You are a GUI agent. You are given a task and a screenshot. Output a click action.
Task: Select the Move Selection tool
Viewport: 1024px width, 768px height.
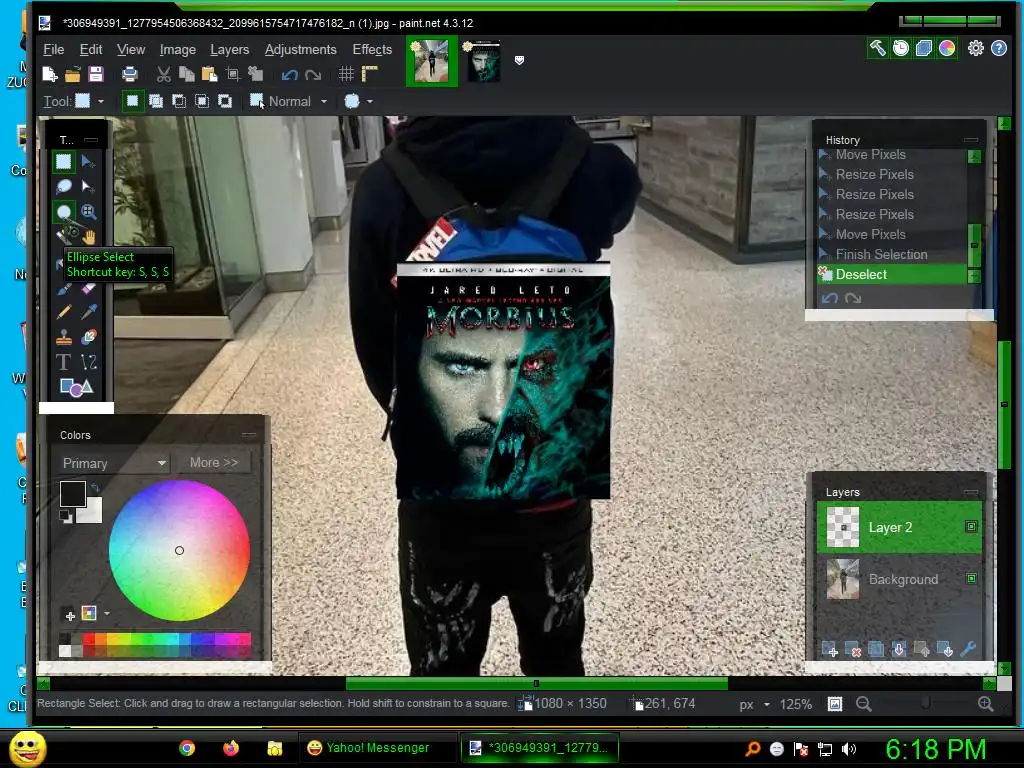88,187
